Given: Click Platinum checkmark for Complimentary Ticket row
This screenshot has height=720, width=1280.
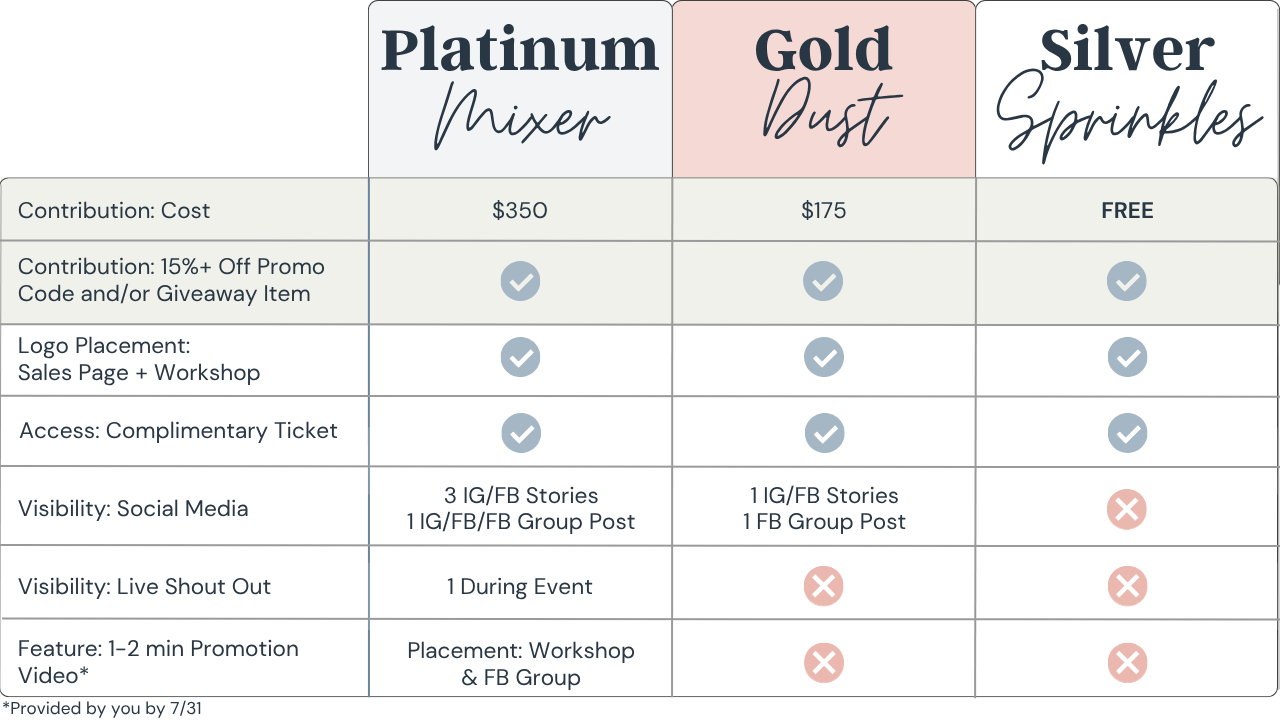Looking at the screenshot, I should 520,433.
